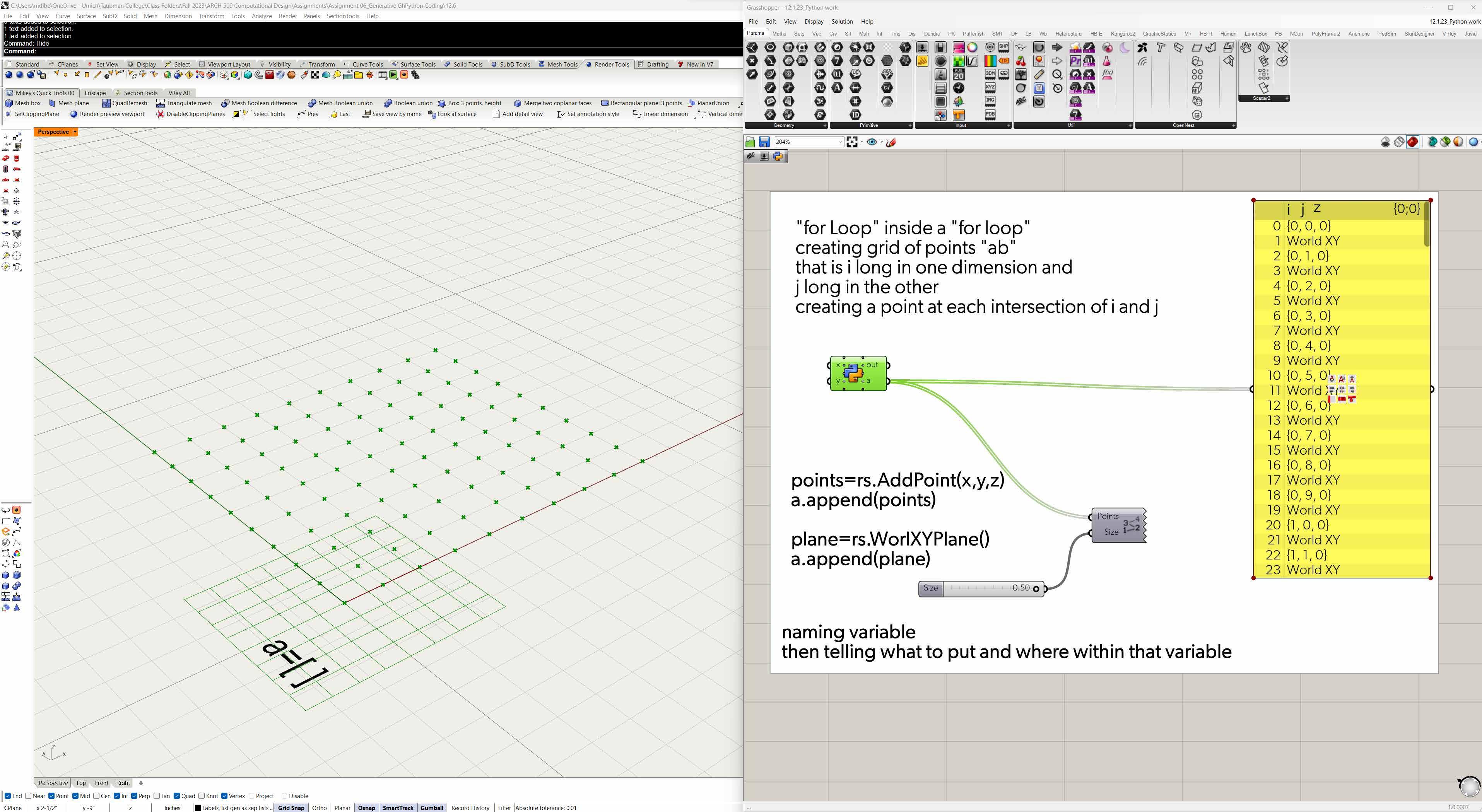Expand the Perspective viewport title menu
This screenshot has height=812, width=1482.
click(75, 132)
